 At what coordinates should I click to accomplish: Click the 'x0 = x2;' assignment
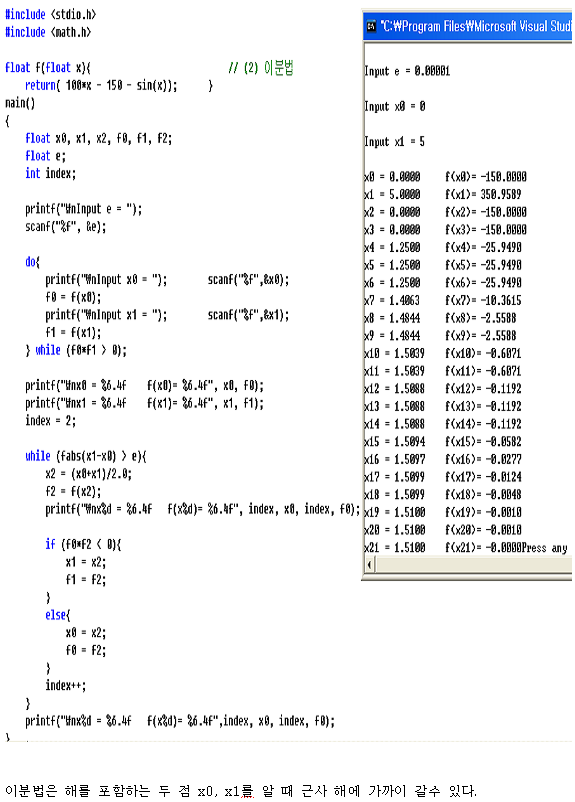(x=86, y=633)
